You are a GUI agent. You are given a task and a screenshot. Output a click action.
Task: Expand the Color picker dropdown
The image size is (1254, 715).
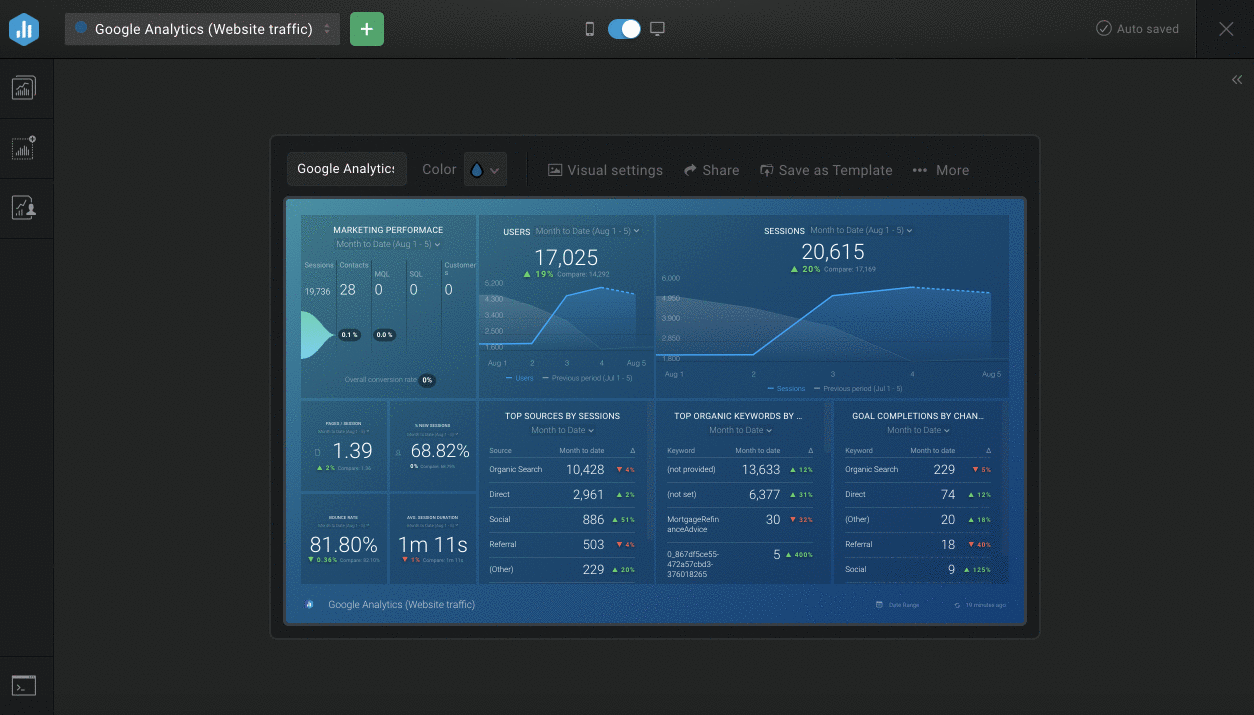(x=485, y=170)
